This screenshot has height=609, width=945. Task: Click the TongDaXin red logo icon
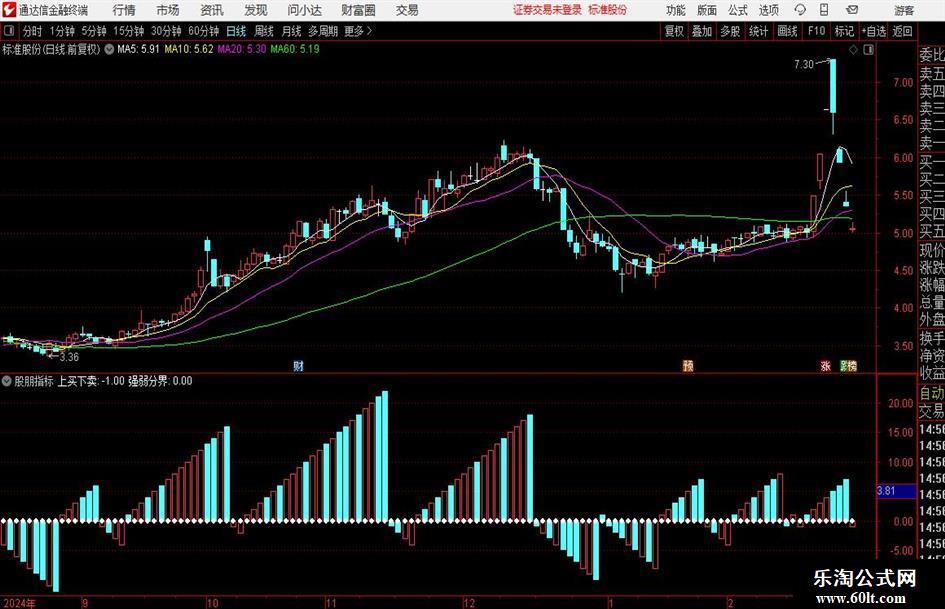click(x=8, y=10)
